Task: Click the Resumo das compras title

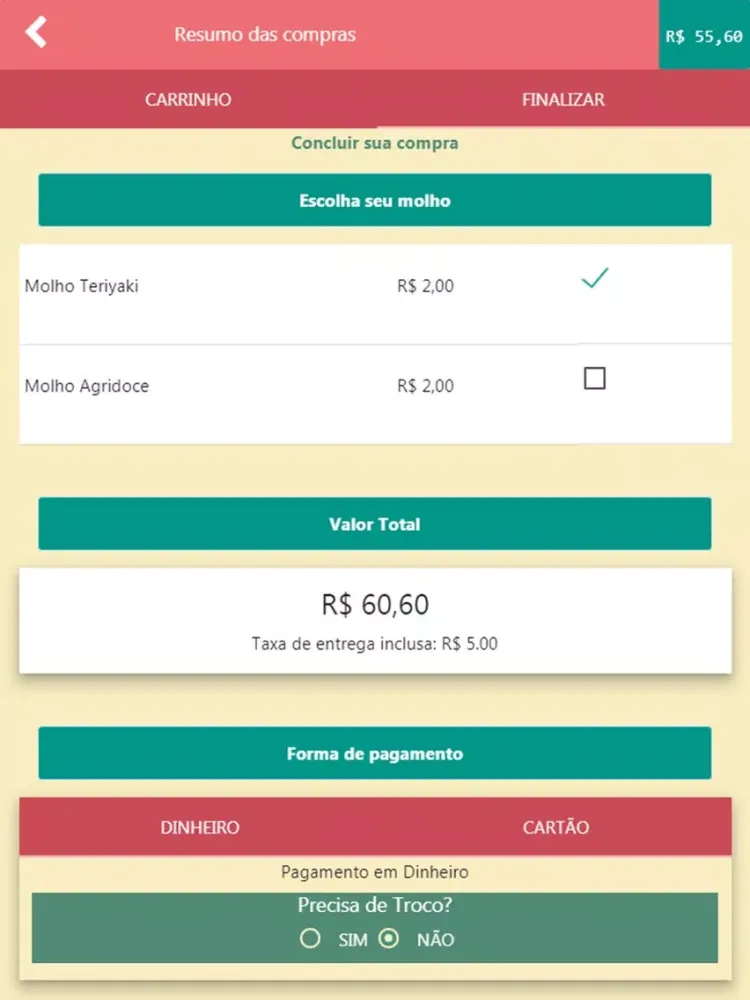Action: 265,35
